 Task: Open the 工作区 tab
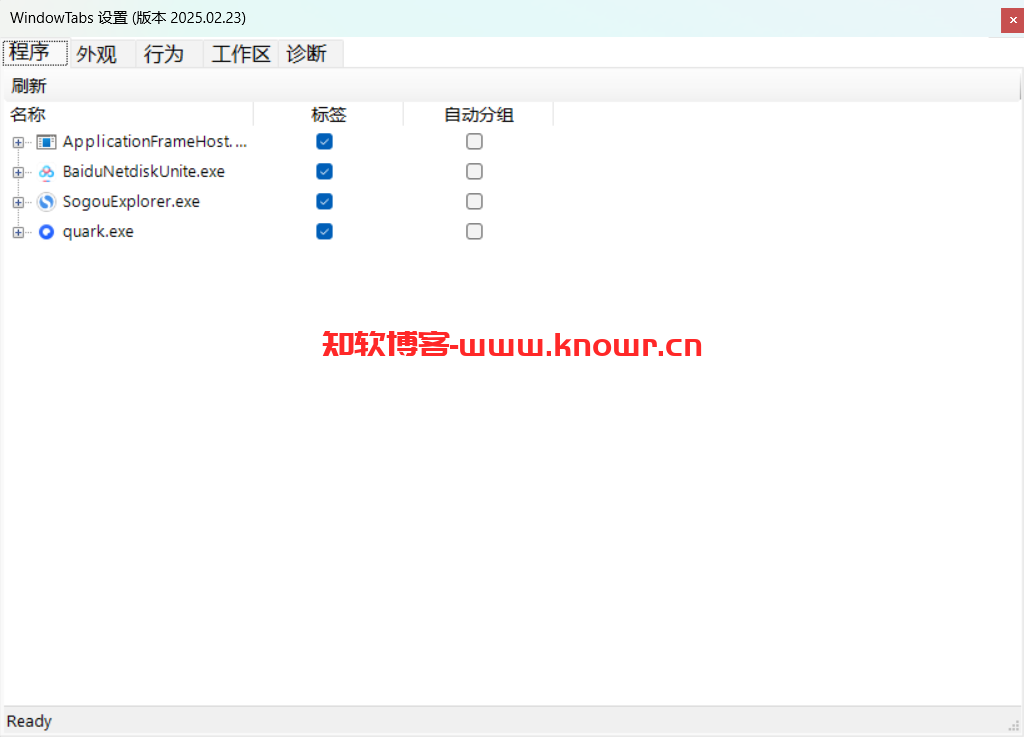point(241,54)
